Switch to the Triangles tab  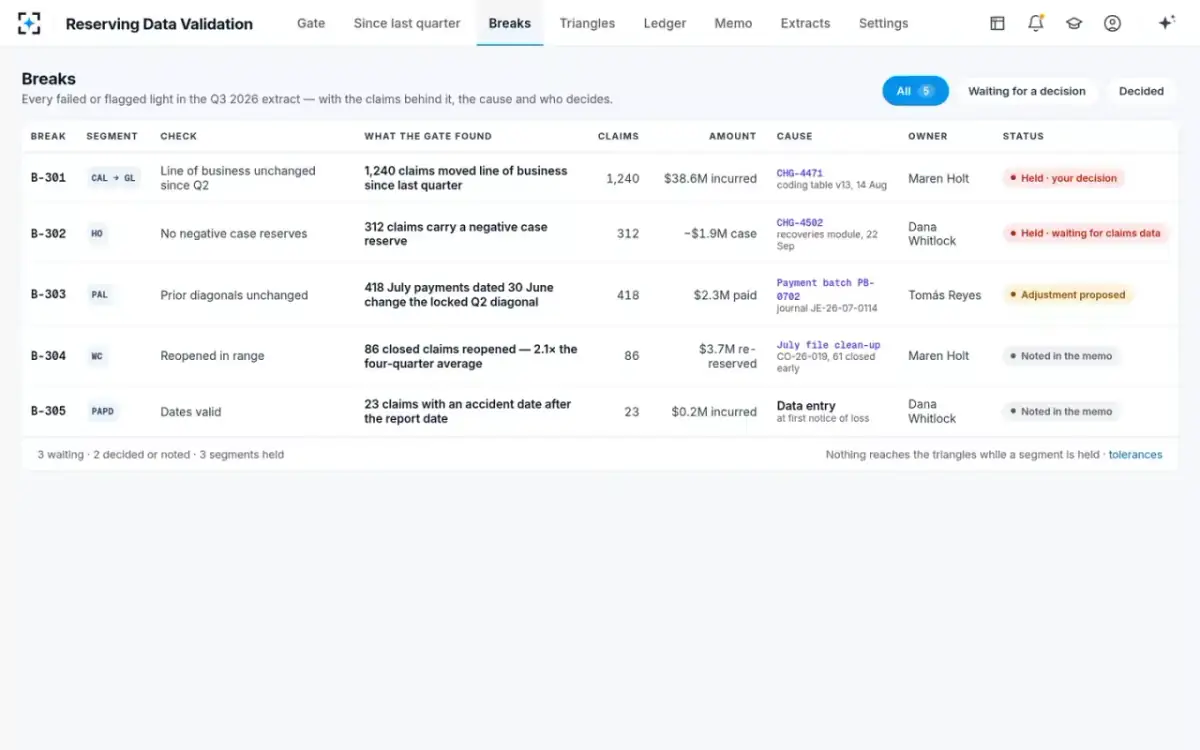pos(587,23)
